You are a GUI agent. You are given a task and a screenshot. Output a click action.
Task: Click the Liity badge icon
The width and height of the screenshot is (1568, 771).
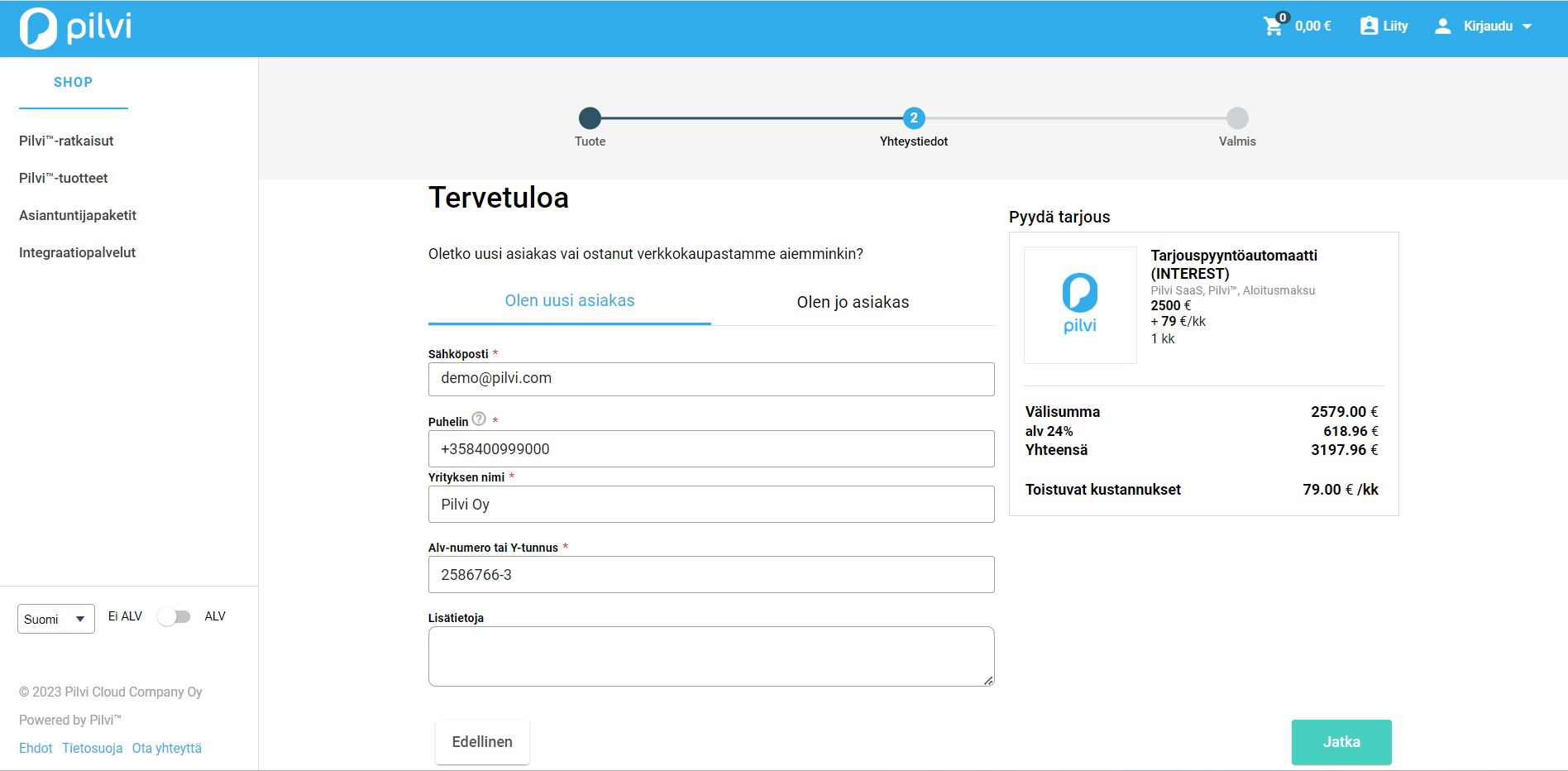coord(1370,26)
